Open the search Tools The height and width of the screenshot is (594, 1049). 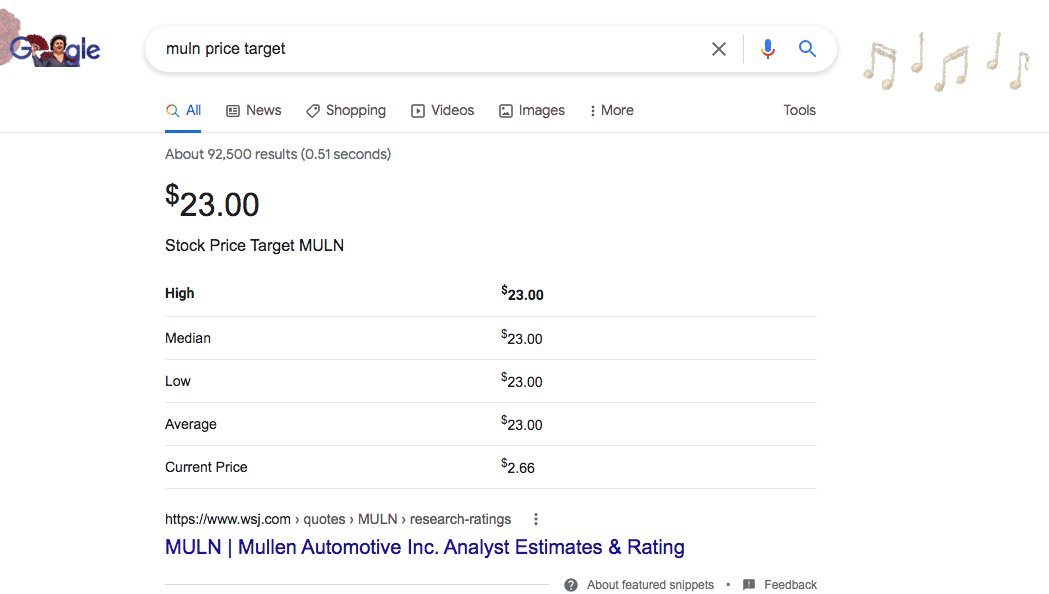[x=799, y=110]
